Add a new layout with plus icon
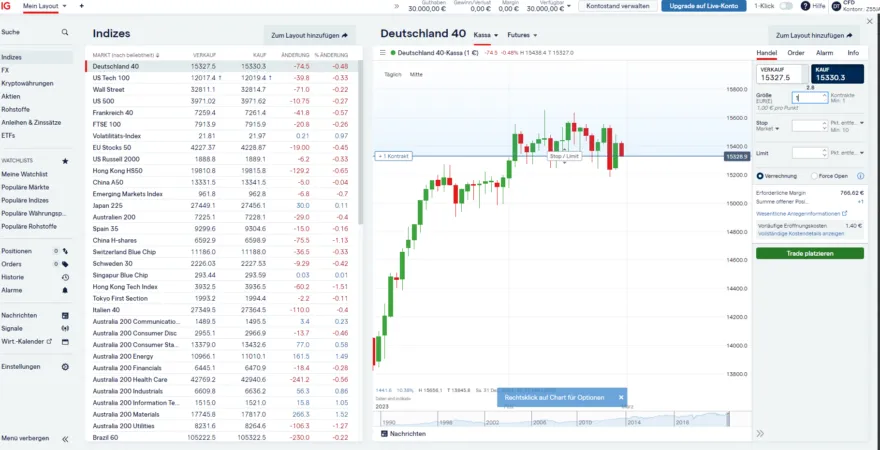Viewport: 880px width, 450px height. click(x=80, y=6)
